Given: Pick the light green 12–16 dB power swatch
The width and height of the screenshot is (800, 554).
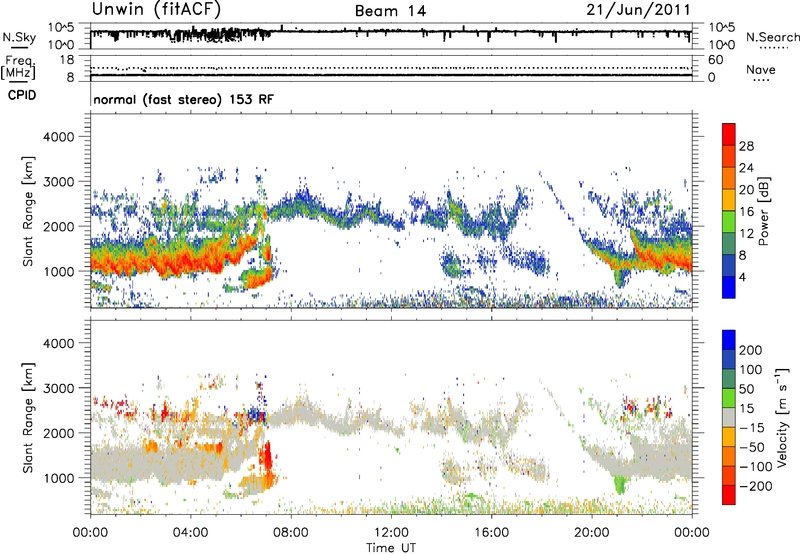Looking at the screenshot, I should point(729,221).
